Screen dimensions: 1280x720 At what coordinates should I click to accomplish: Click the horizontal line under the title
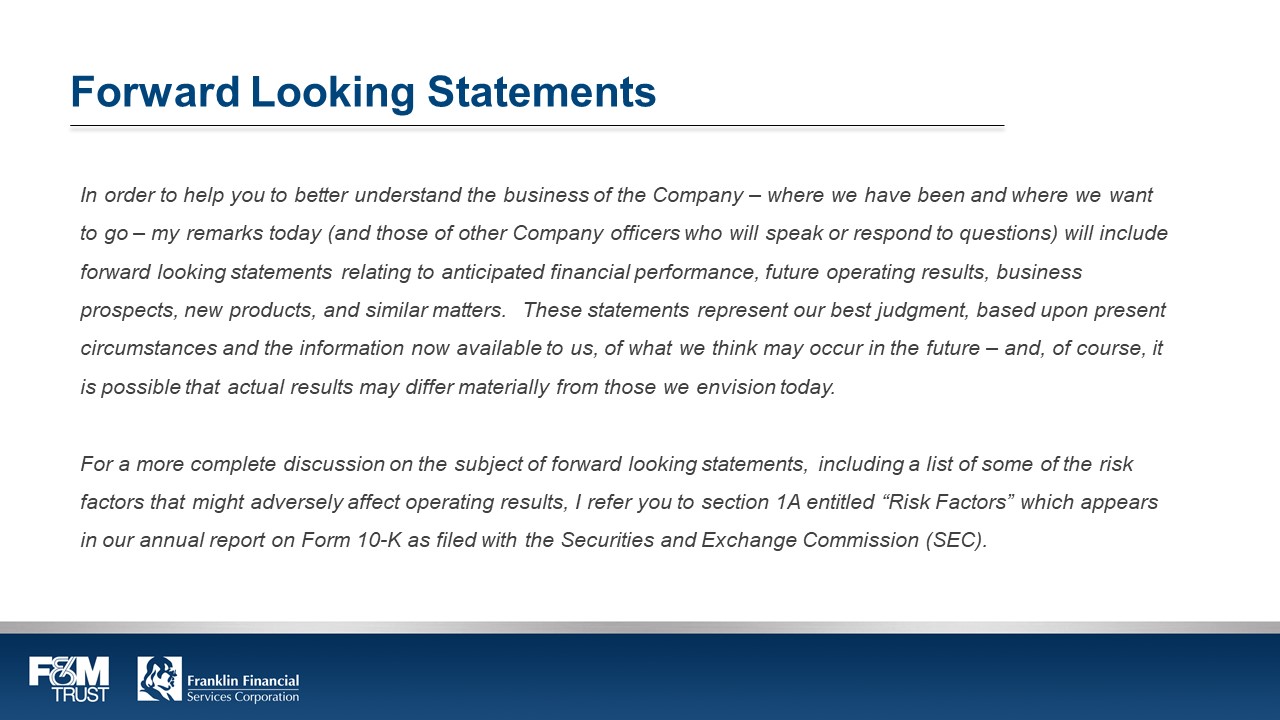[x=536, y=126]
